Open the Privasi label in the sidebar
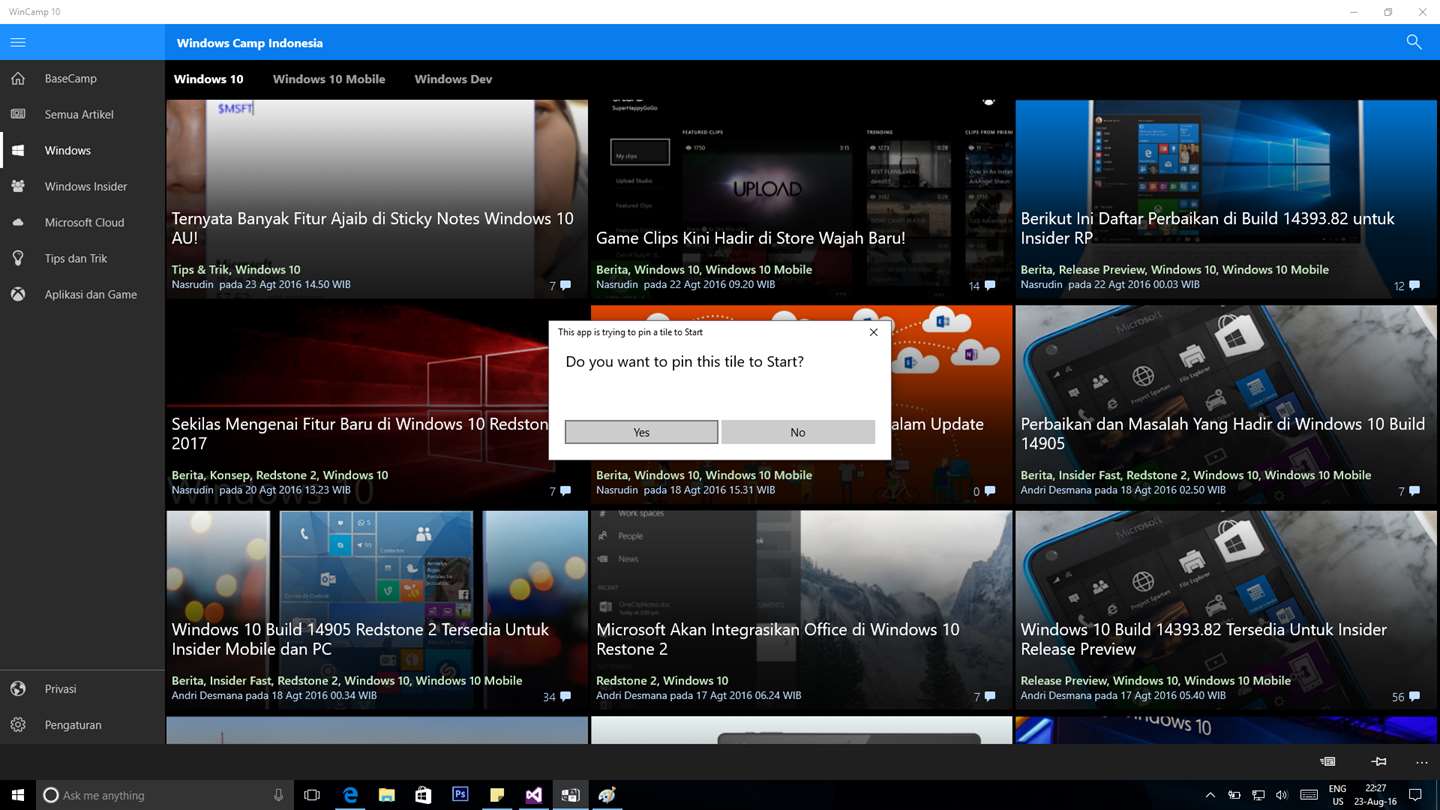The height and width of the screenshot is (810, 1440). [x=60, y=689]
